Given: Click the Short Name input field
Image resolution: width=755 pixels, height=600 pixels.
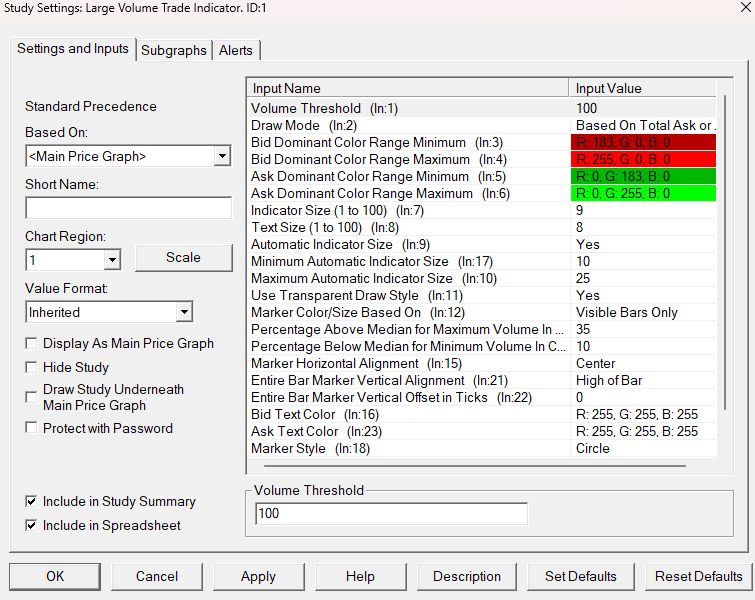Looking at the screenshot, I should click(x=129, y=208).
